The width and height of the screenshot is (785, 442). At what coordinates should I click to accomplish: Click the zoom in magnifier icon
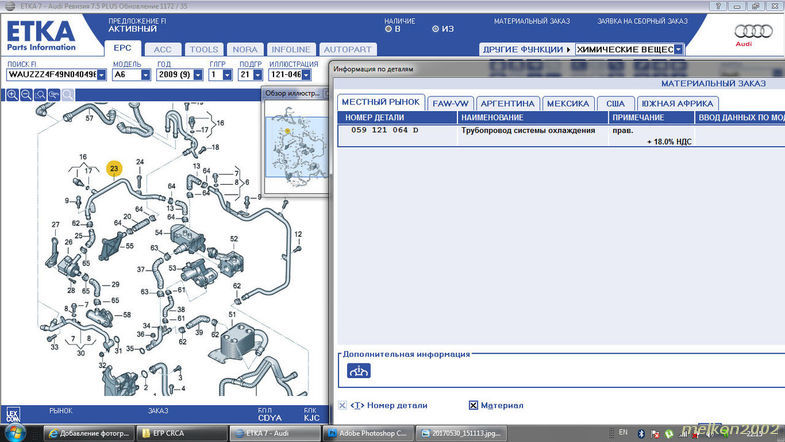pos(12,95)
